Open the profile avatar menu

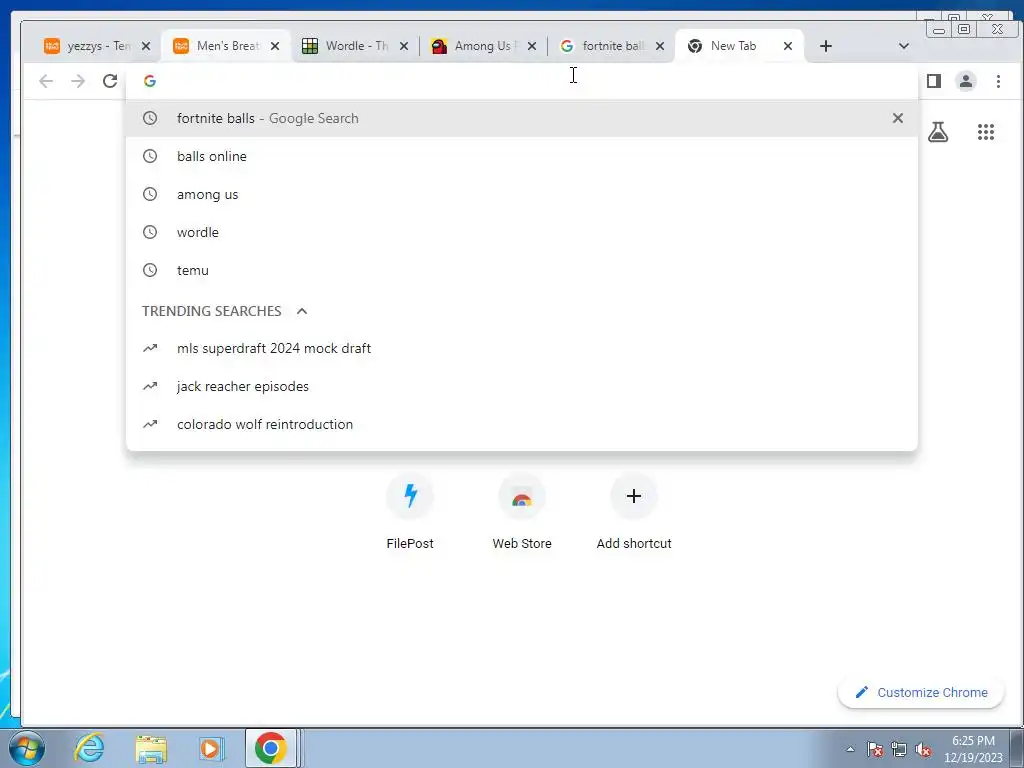pyautogui.click(x=966, y=81)
